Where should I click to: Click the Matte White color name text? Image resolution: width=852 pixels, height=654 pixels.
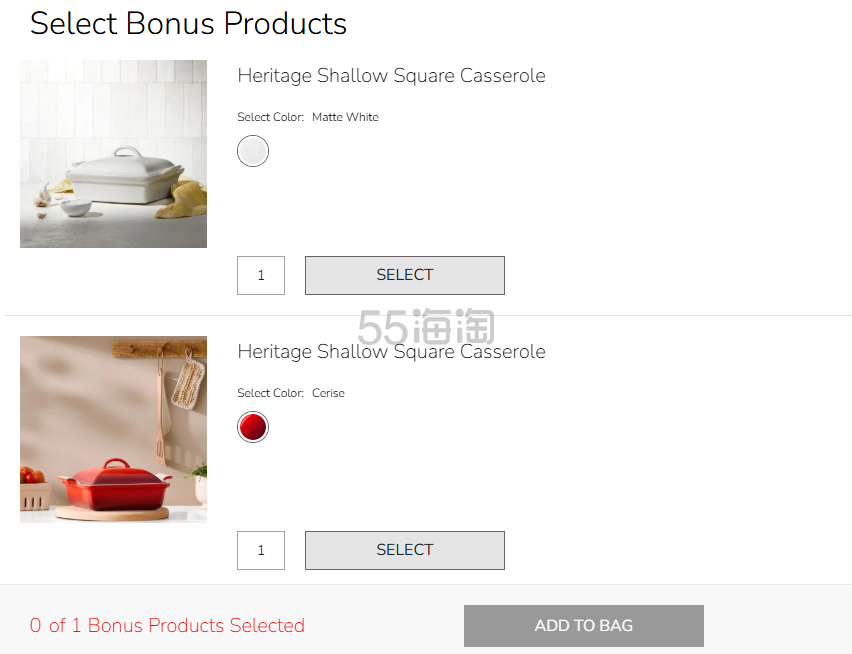click(x=345, y=117)
